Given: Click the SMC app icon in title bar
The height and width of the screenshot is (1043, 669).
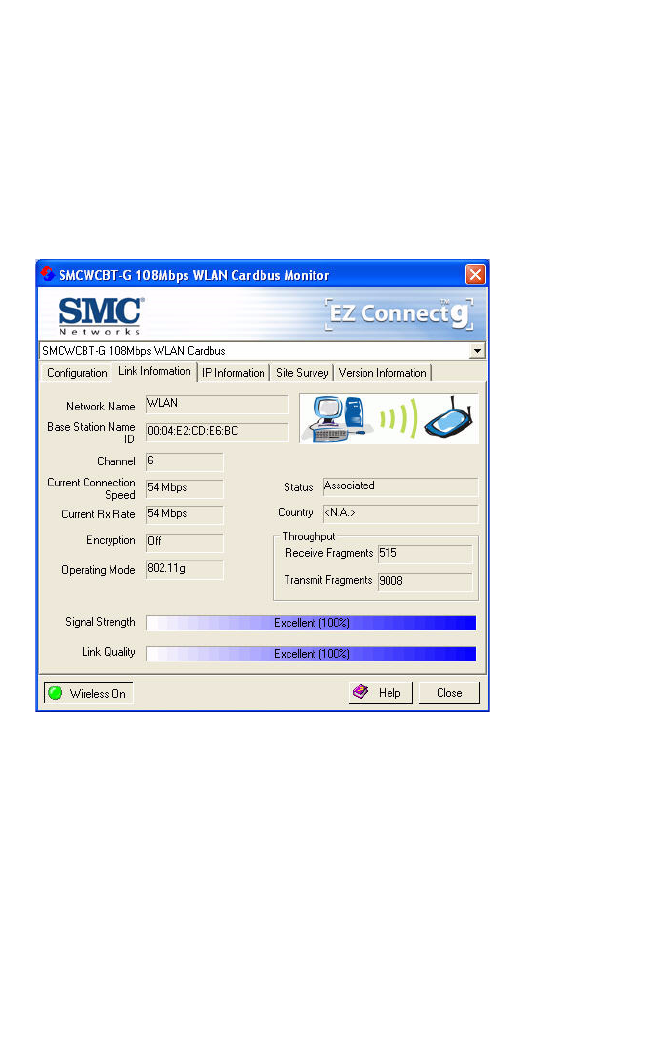Looking at the screenshot, I should click(47, 273).
